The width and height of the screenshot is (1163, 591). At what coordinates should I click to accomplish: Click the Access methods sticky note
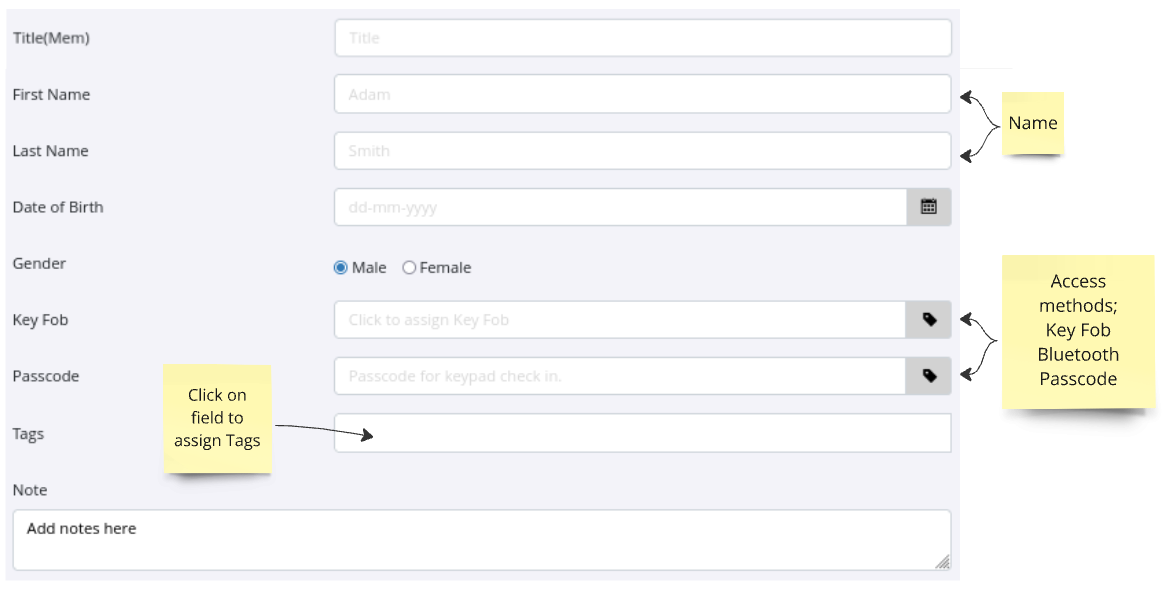tap(1077, 331)
